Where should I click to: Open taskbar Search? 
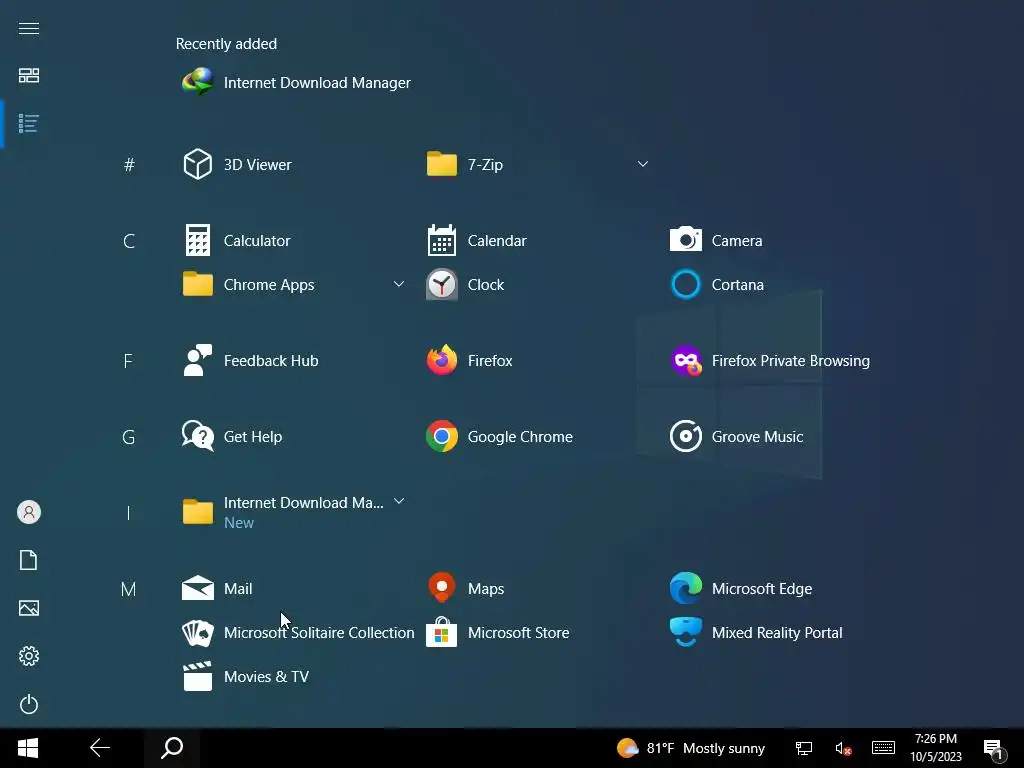[172, 748]
